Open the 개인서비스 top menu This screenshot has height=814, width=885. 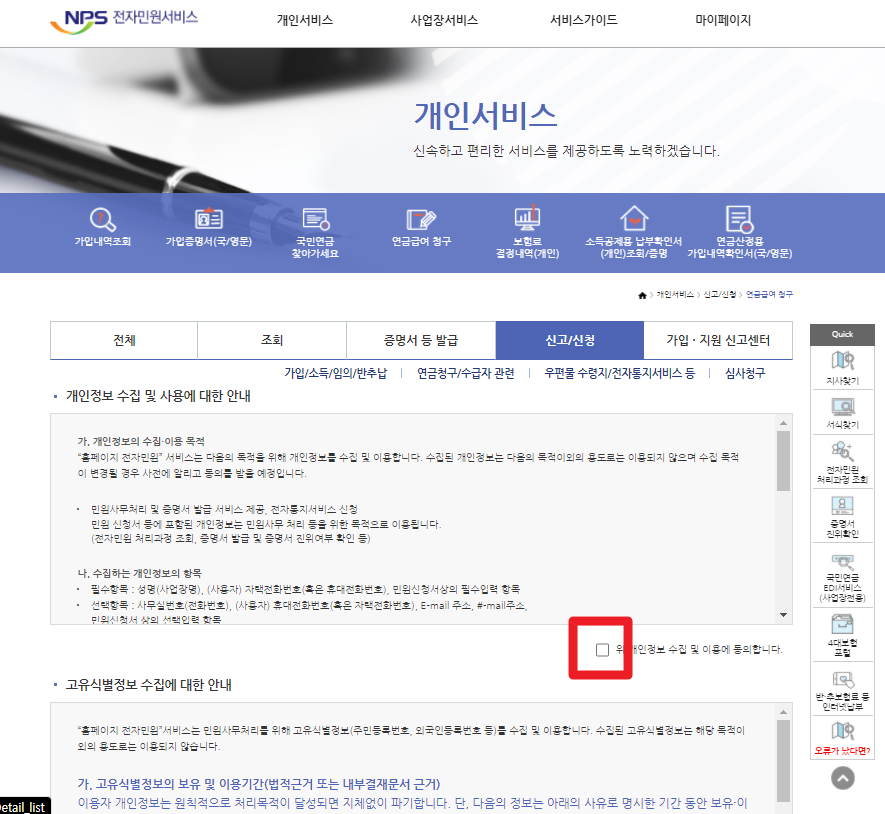click(x=305, y=20)
